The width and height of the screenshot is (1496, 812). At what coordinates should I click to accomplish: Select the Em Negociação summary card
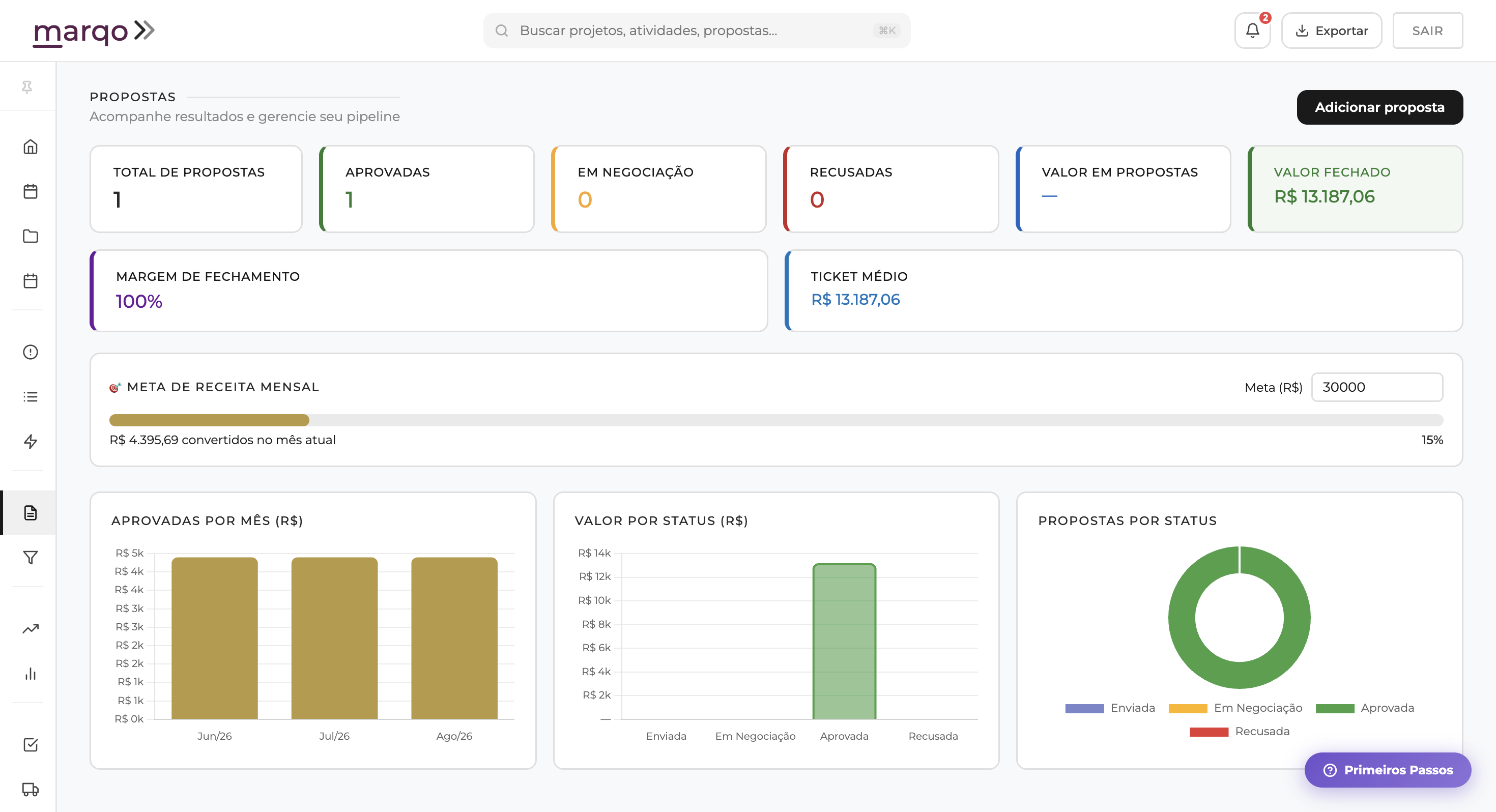click(659, 189)
